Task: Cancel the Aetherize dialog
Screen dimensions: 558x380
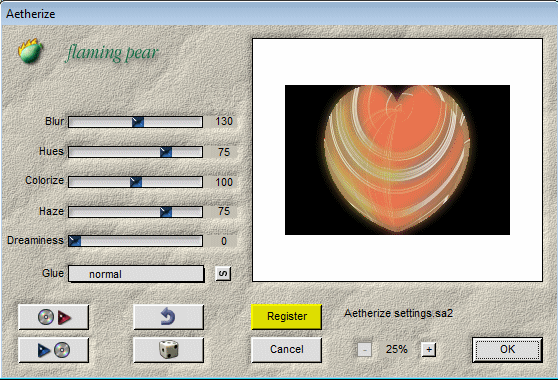Action: coord(286,350)
